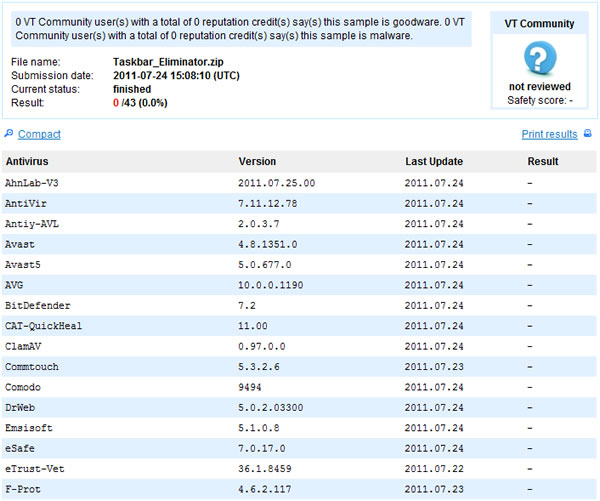Open the Compact view link

coord(39,134)
